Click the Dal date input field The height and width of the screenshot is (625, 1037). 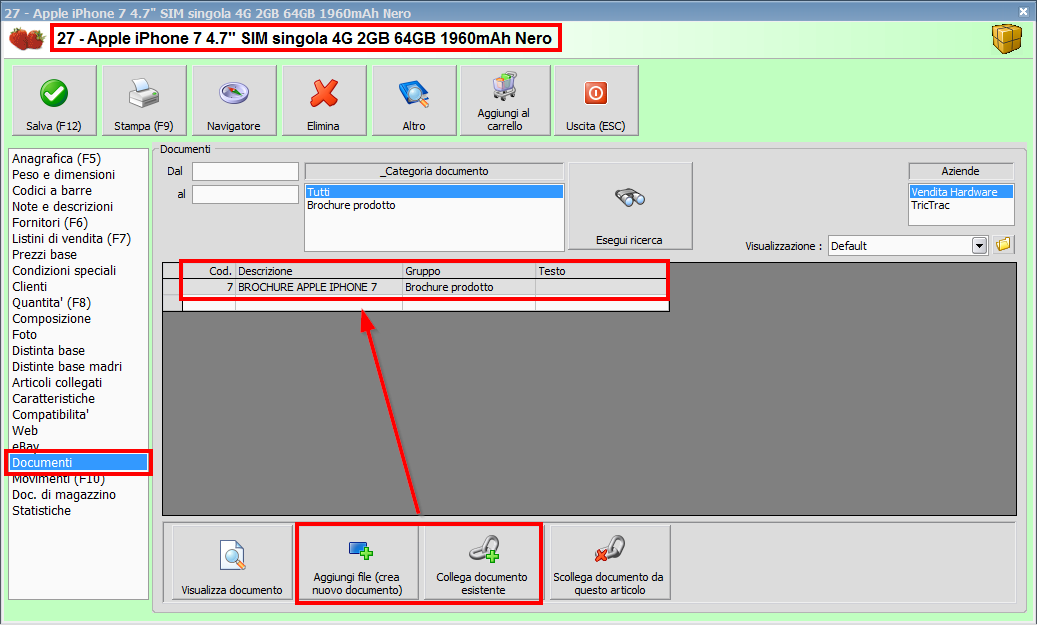(245, 171)
